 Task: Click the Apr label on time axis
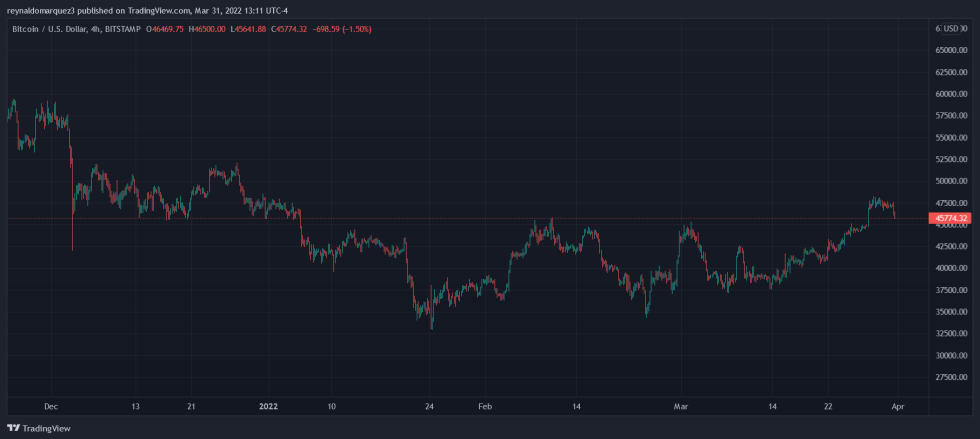(x=899, y=406)
